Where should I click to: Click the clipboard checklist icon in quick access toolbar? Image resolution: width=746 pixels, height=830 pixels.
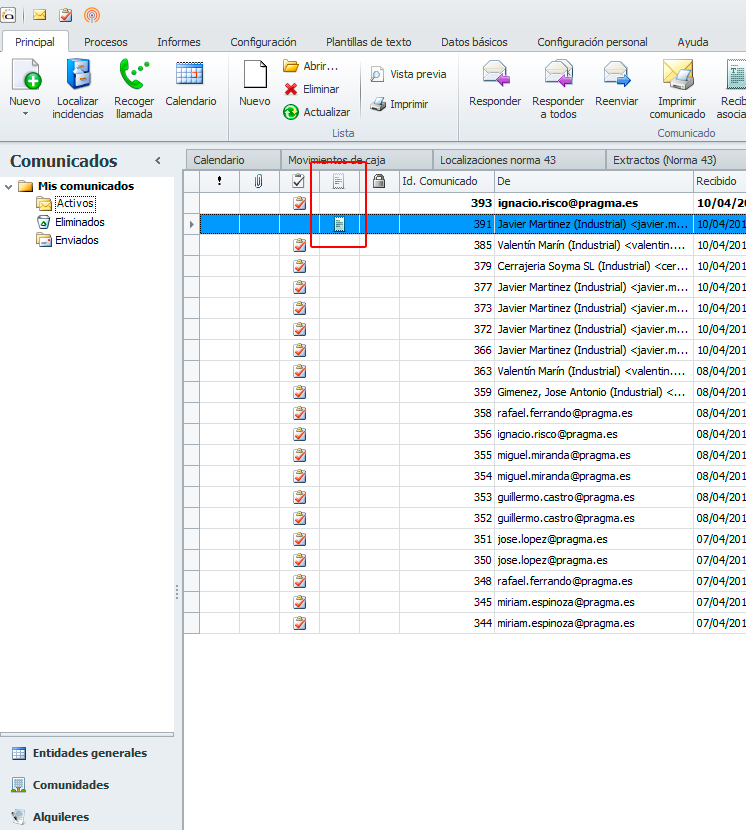point(66,15)
